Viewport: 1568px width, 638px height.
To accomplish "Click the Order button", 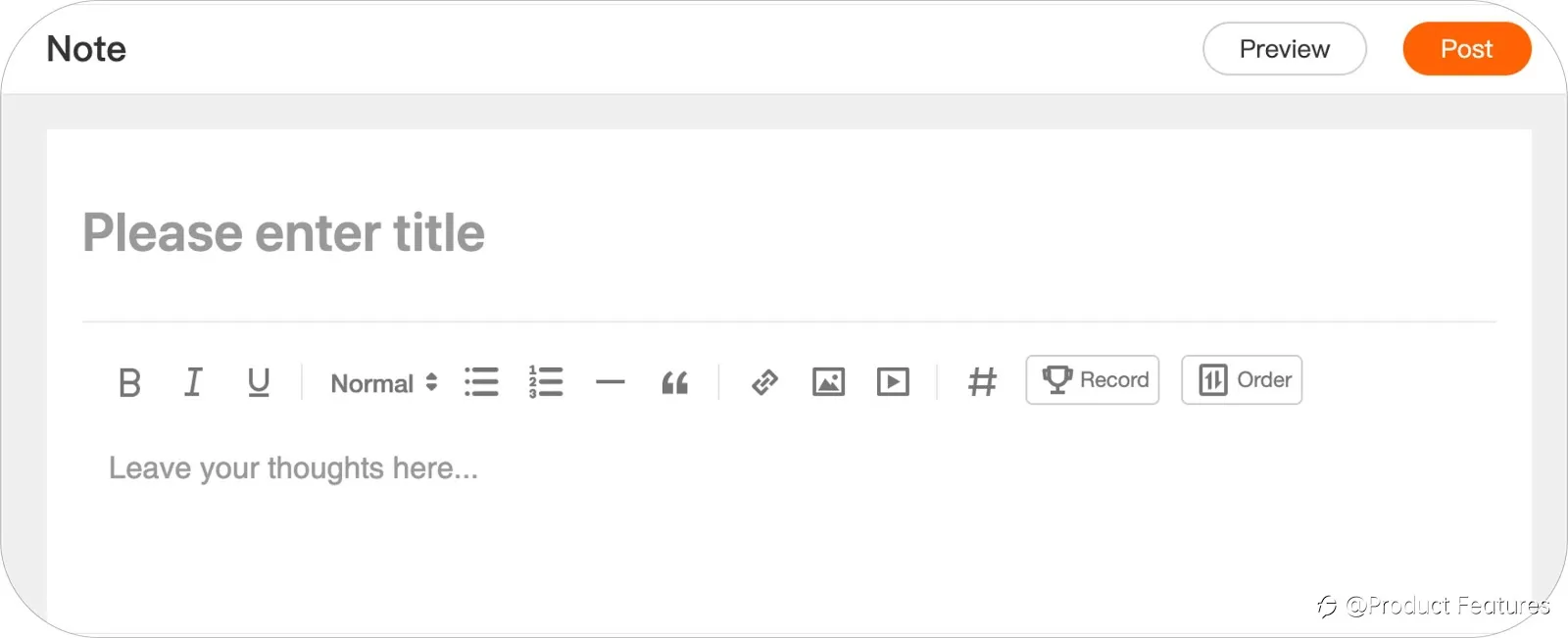I will click(x=1242, y=380).
